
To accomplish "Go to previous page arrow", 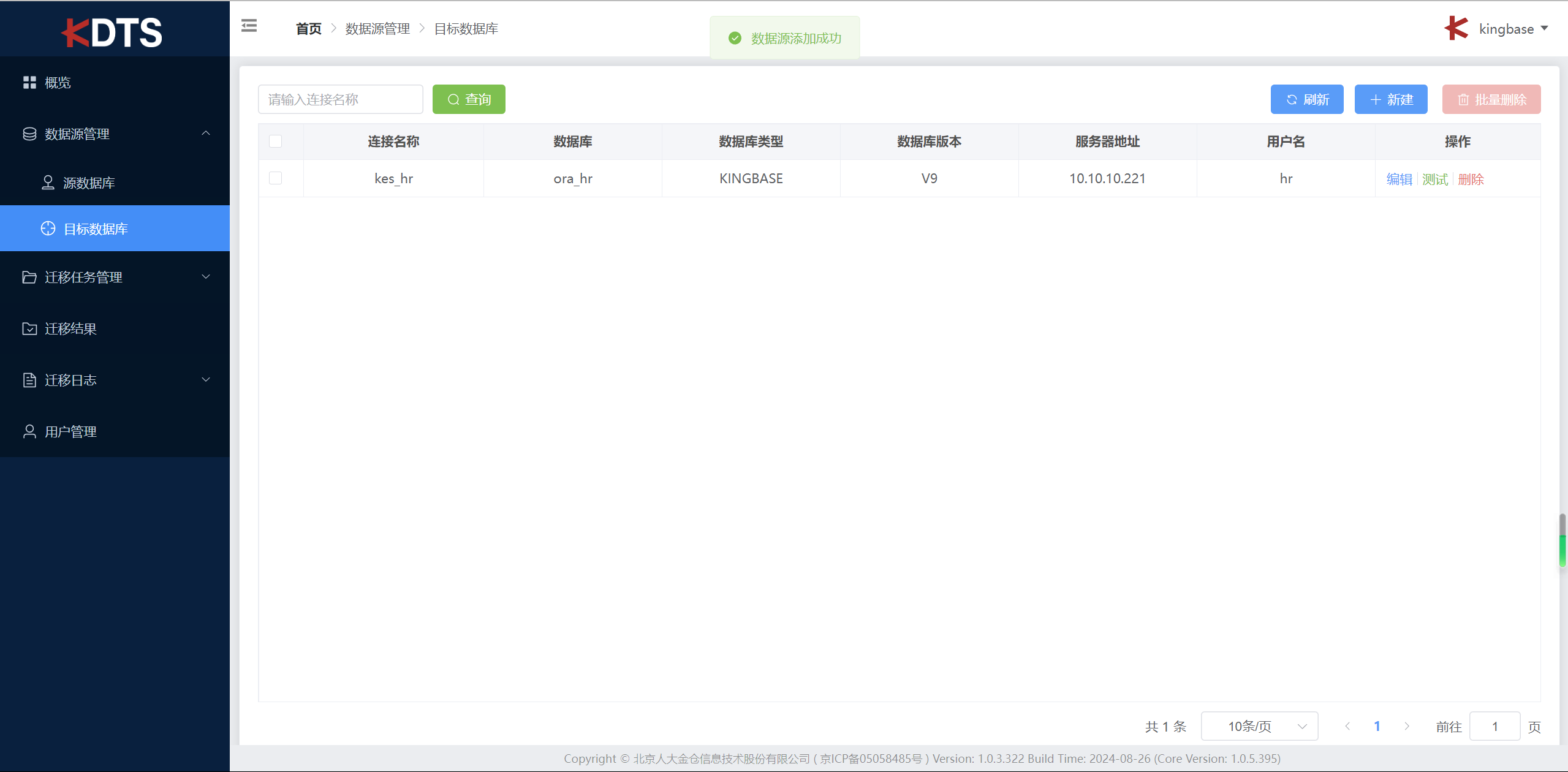I will tap(1347, 726).
